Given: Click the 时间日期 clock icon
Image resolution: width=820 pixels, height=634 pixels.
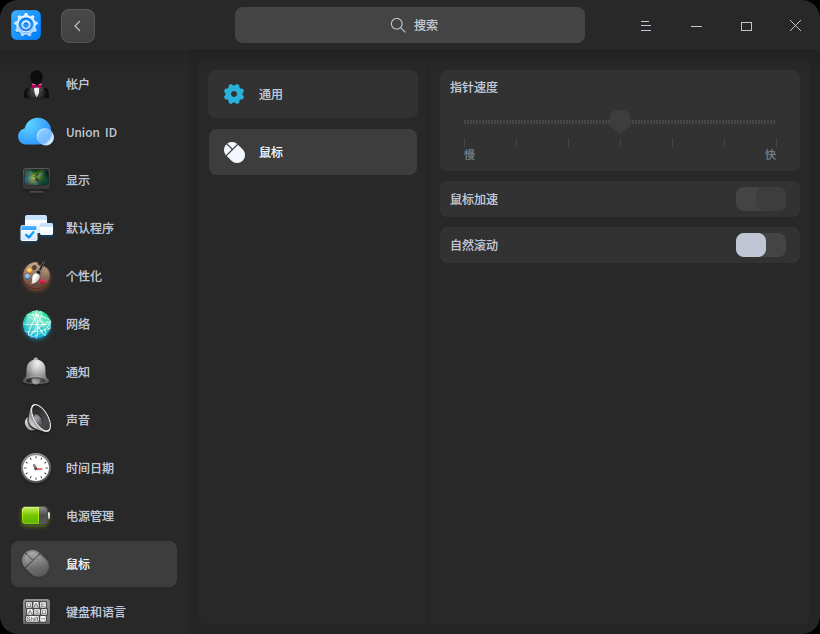Looking at the screenshot, I should pos(36,468).
